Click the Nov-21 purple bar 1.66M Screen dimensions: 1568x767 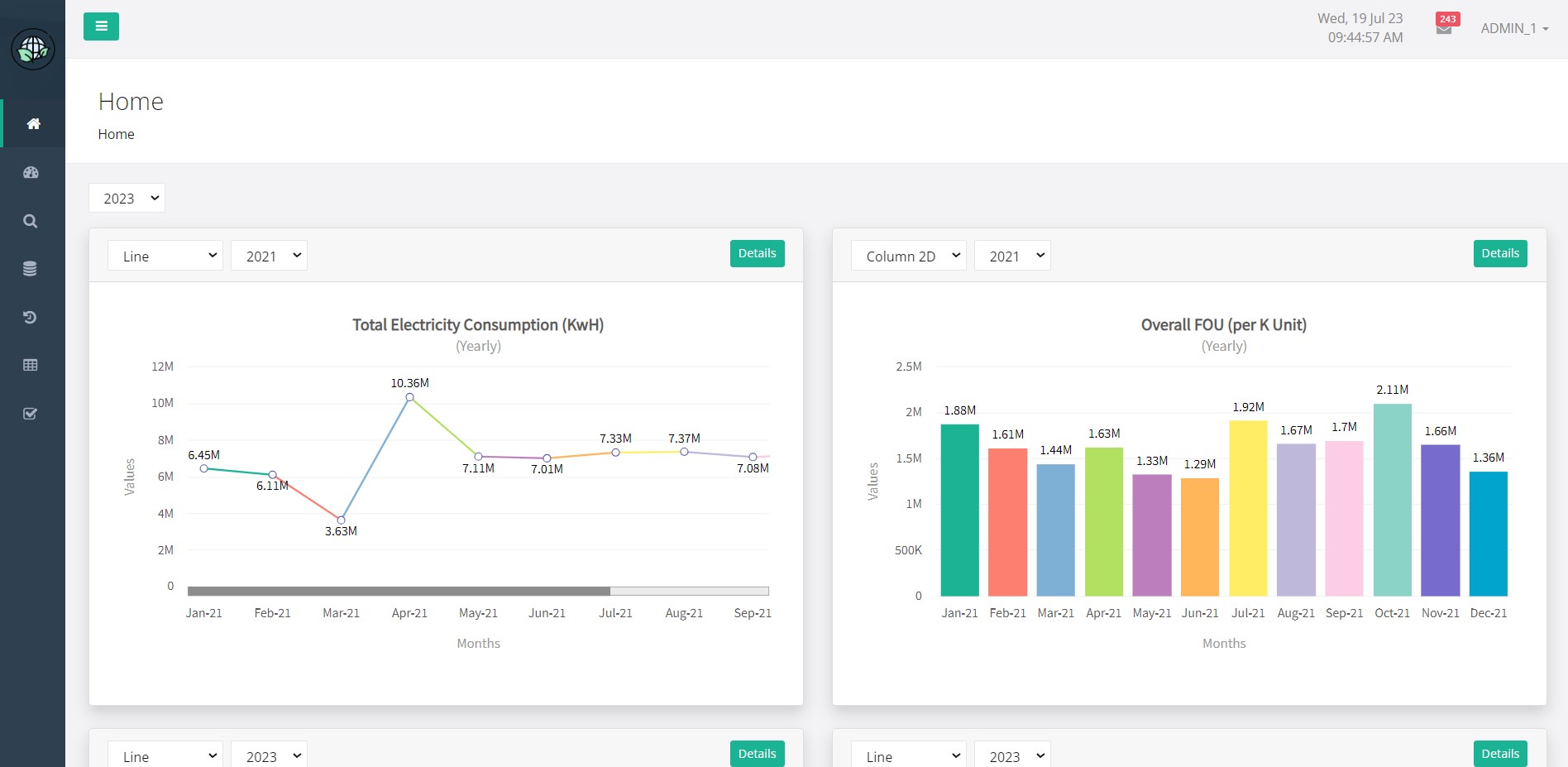(x=1440, y=520)
